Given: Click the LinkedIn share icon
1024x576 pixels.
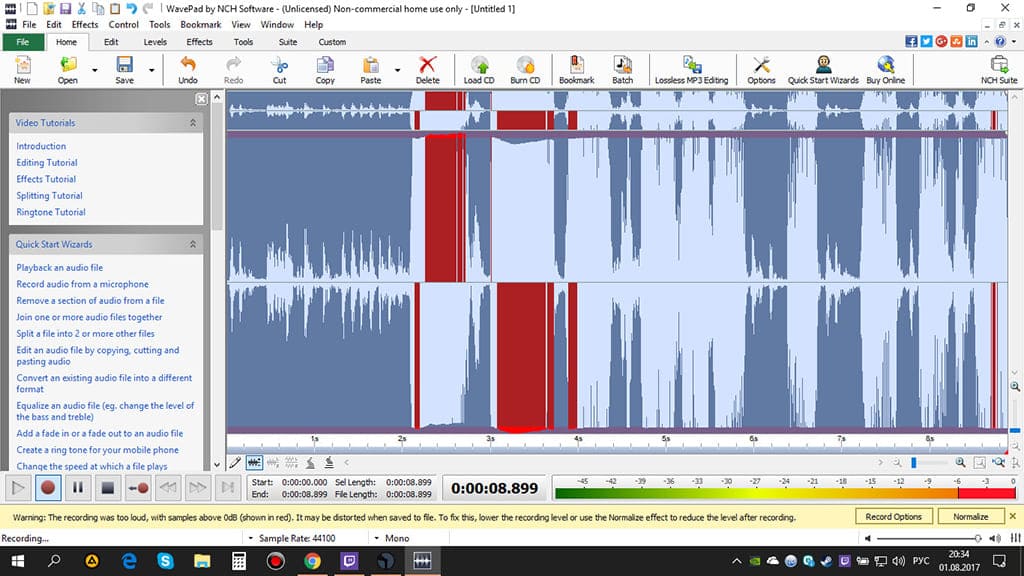Looking at the screenshot, I should tap(972, 42).
